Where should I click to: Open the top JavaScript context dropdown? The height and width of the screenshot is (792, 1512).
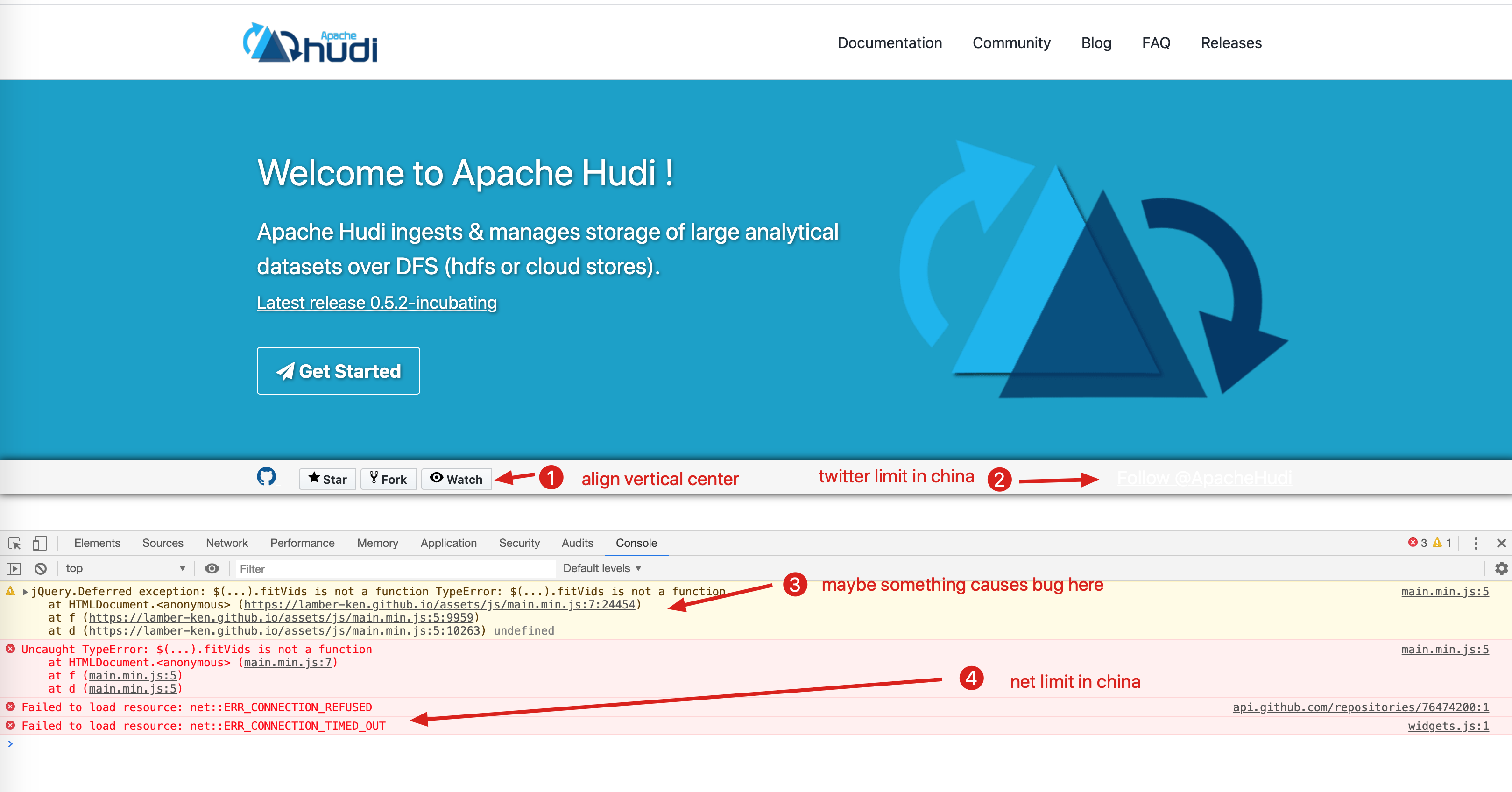click(x=125, y=568)
